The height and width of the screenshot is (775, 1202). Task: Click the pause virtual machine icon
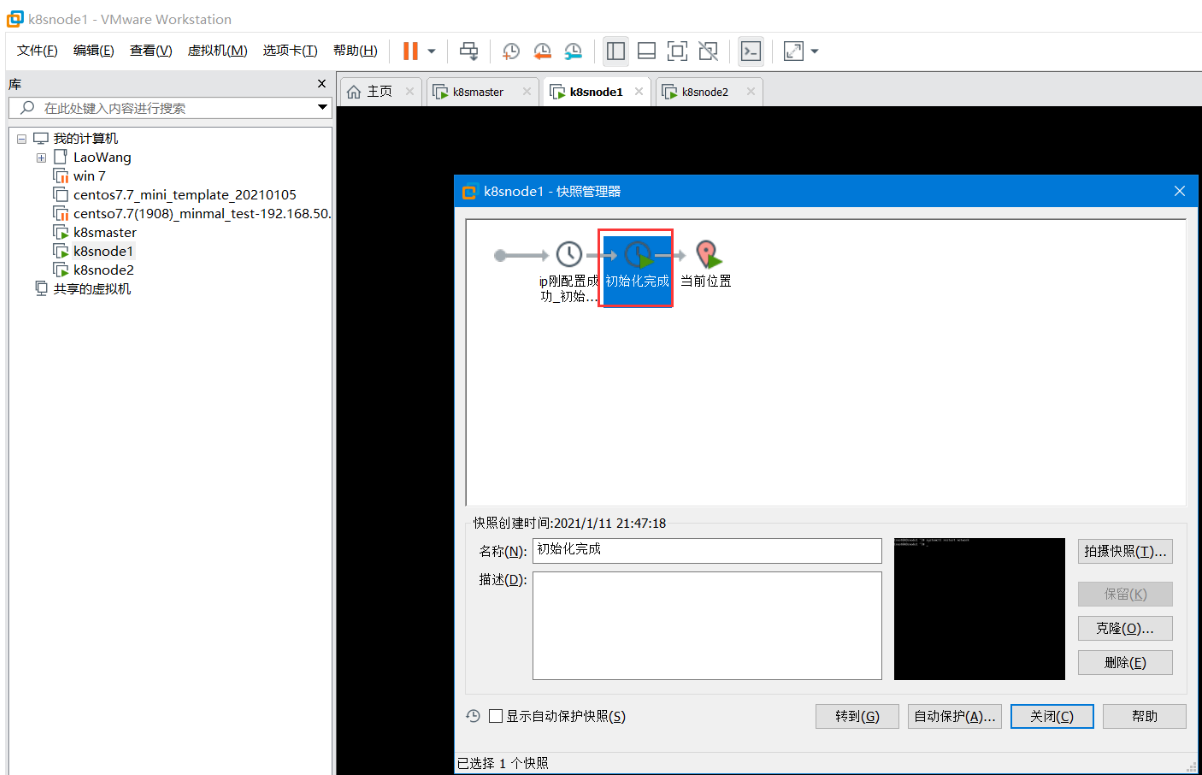click(x=410, y=51)
